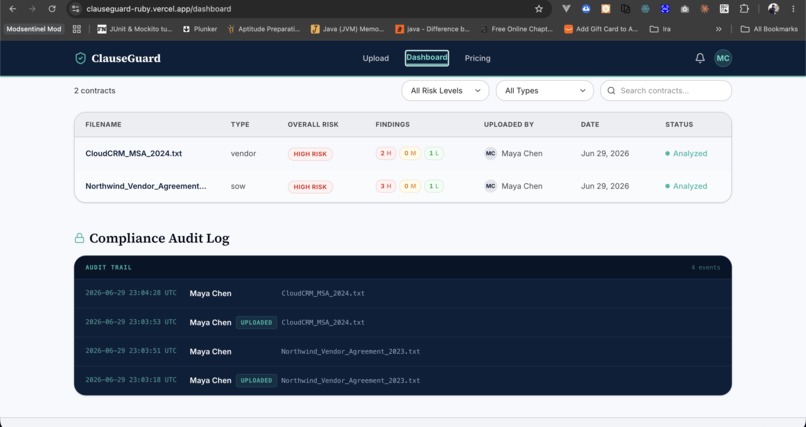Click the orange starburst extension icon
806x427 pixels.
(x=704, y=9)
